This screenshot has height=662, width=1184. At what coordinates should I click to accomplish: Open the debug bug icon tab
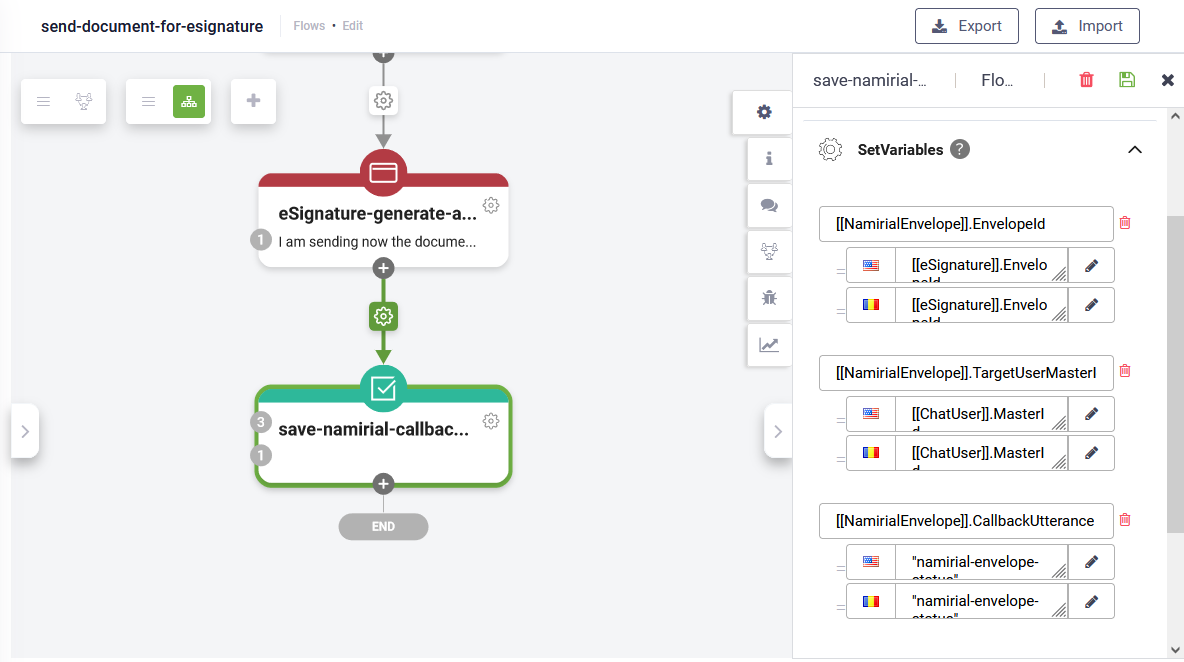(768, 297)
